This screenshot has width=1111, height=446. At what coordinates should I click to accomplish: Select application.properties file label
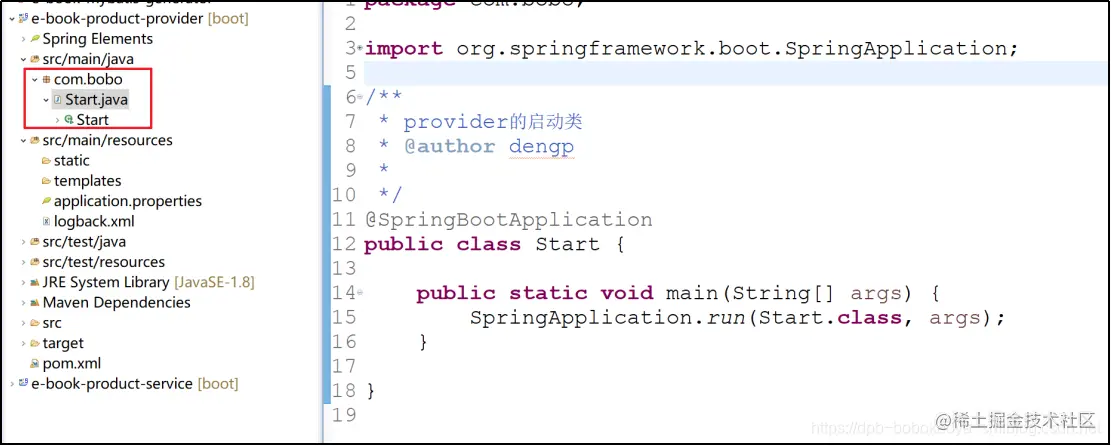tap(128, 201)
